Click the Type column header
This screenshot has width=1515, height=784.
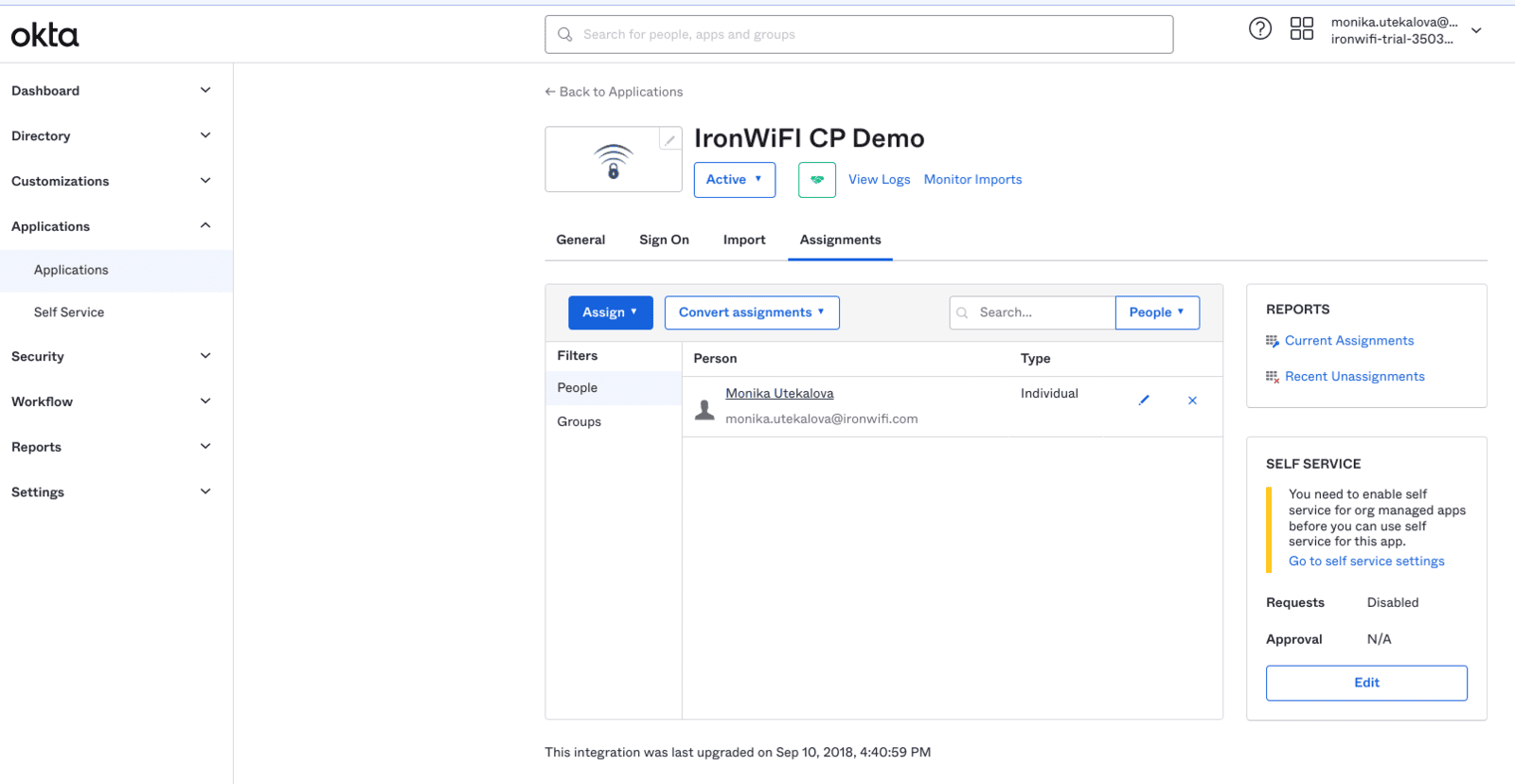point(1035,359)
